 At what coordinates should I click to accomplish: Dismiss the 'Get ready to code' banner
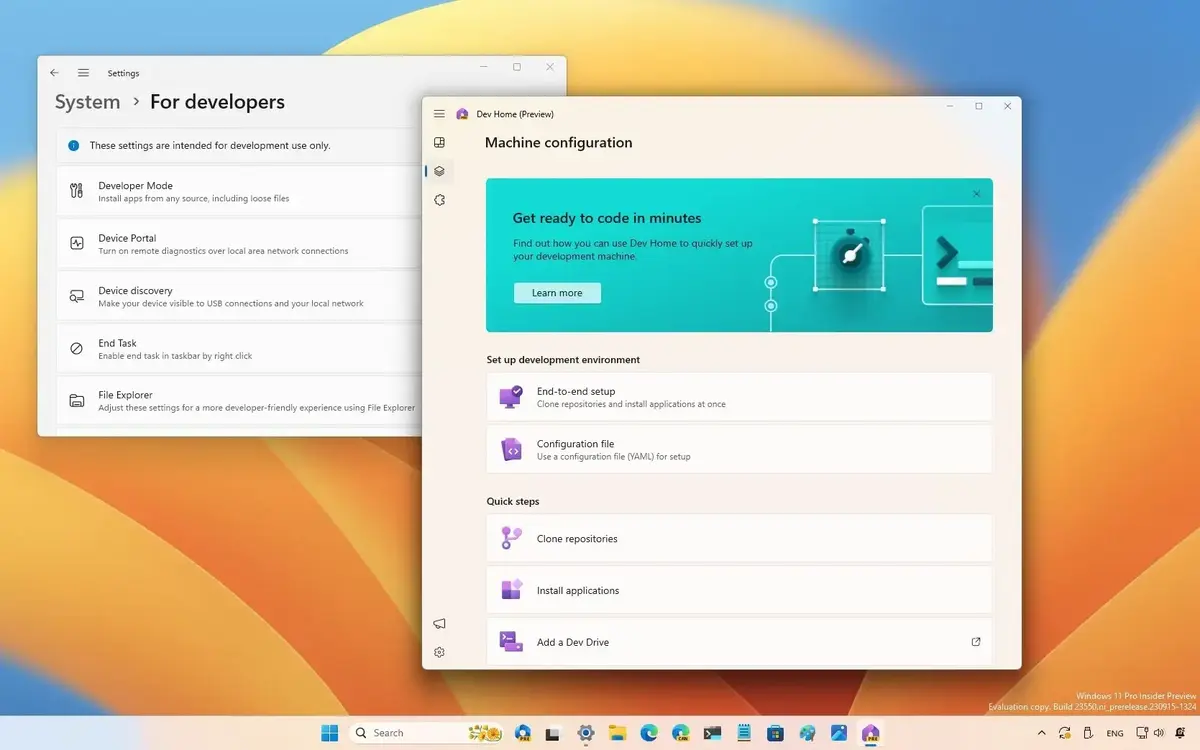976,194
